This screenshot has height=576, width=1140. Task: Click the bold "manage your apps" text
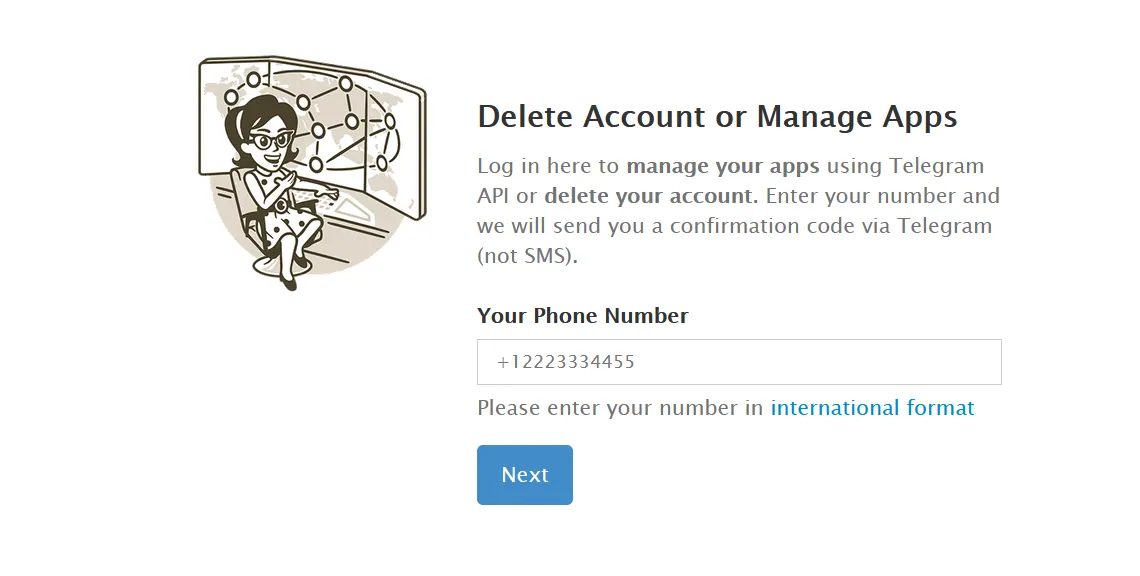coord(722,166)
